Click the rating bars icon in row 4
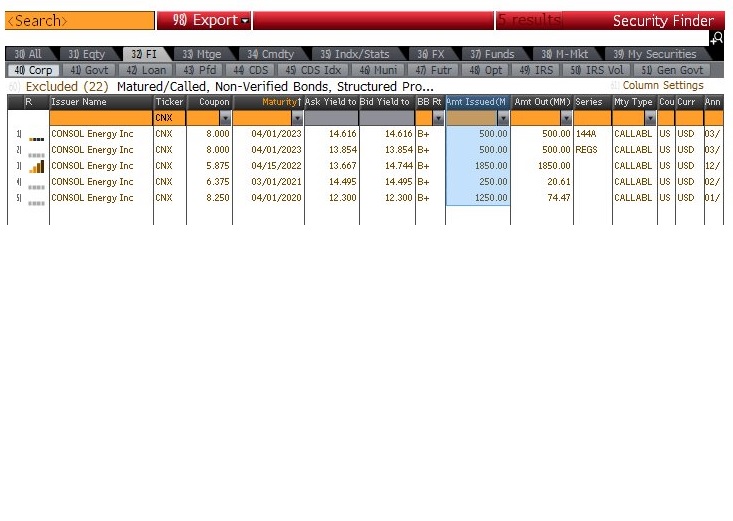 (36, 184)
